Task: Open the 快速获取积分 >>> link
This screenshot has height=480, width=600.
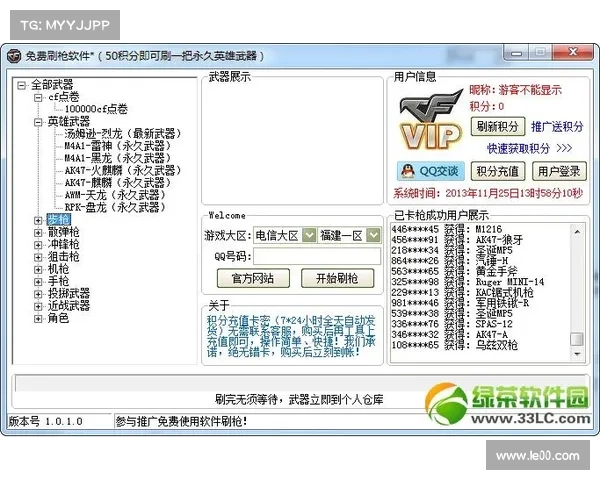Action: point(530,149)
